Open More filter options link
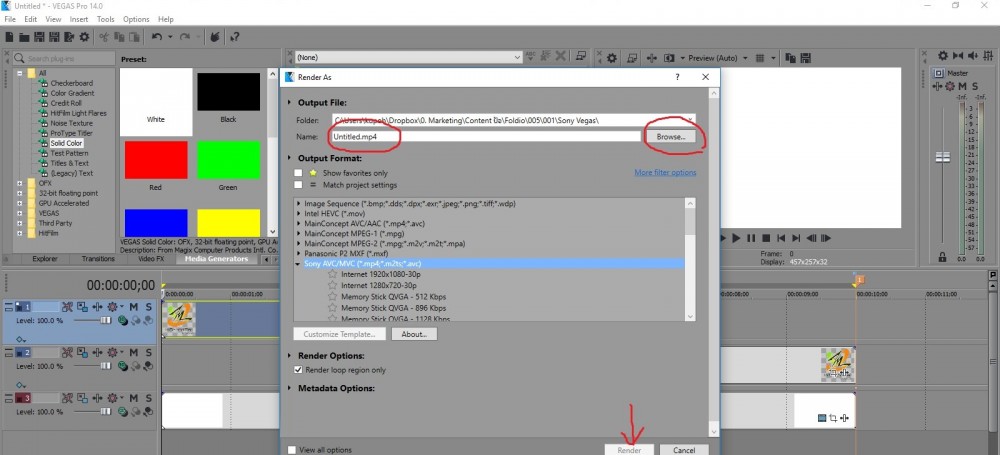This screenshot has width=1000, height=455. pos(665,172)
